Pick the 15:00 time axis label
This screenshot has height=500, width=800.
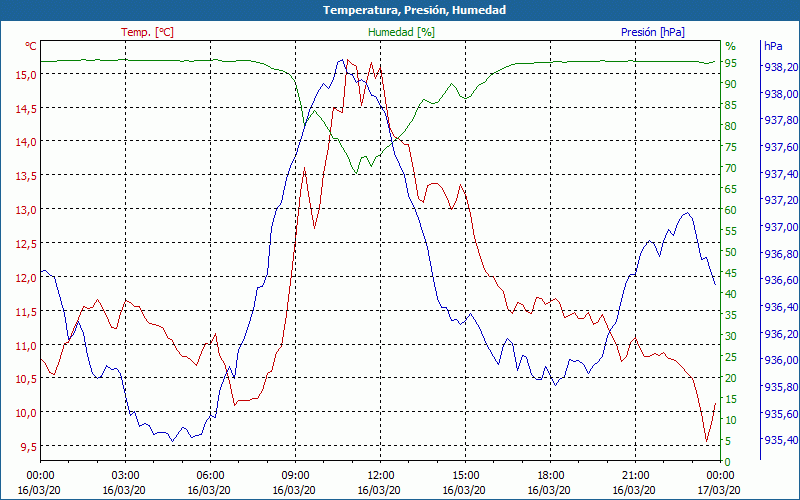465,475
